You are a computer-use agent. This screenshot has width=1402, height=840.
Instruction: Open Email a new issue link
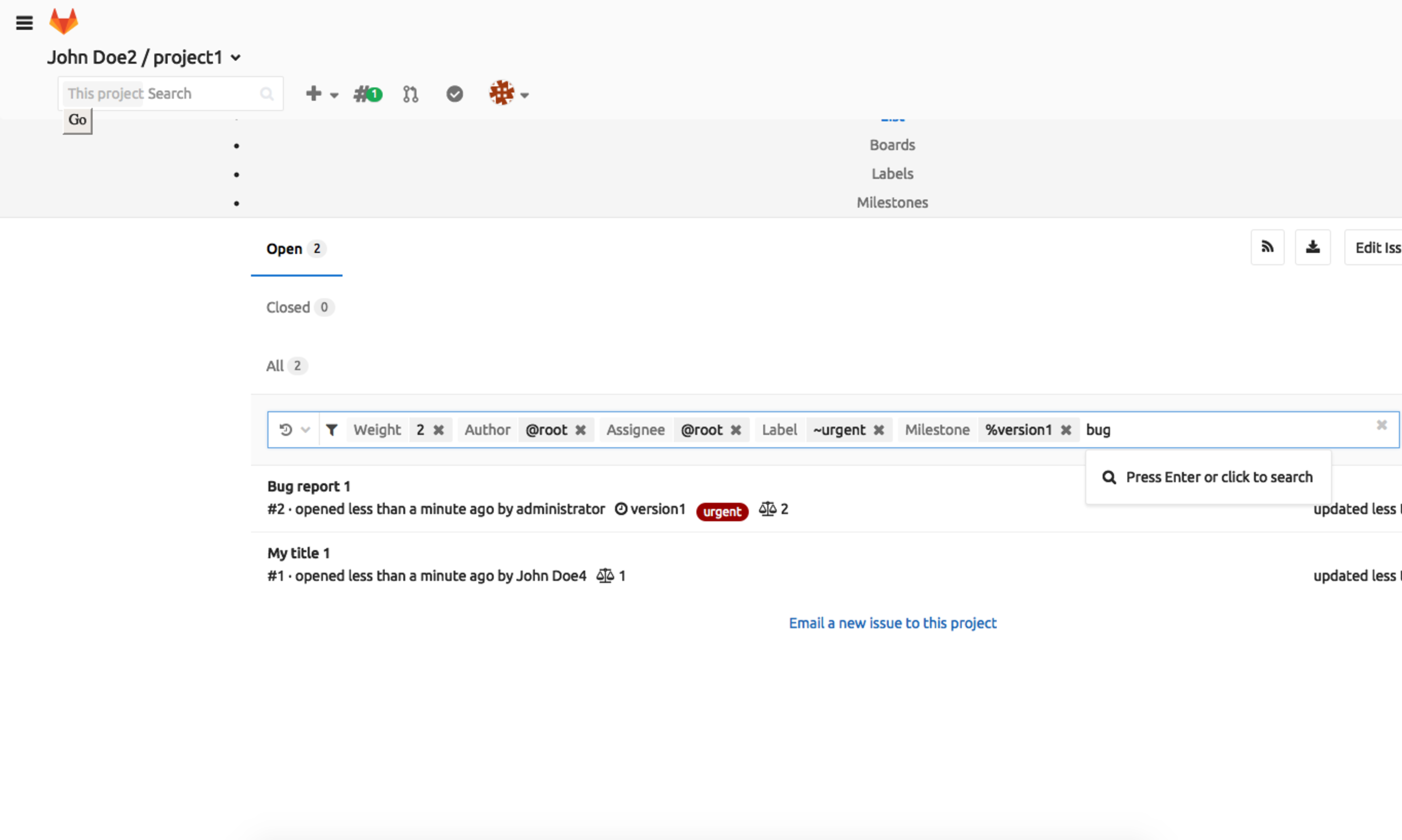[x=892, y=623]
